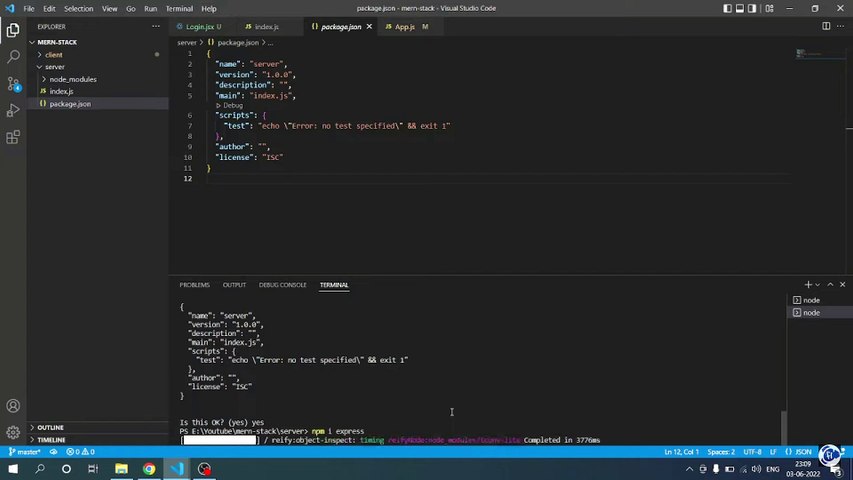Show hidden system tray icons chevron
This screenshot has height=480, width=853.
[x=689, y=469]
